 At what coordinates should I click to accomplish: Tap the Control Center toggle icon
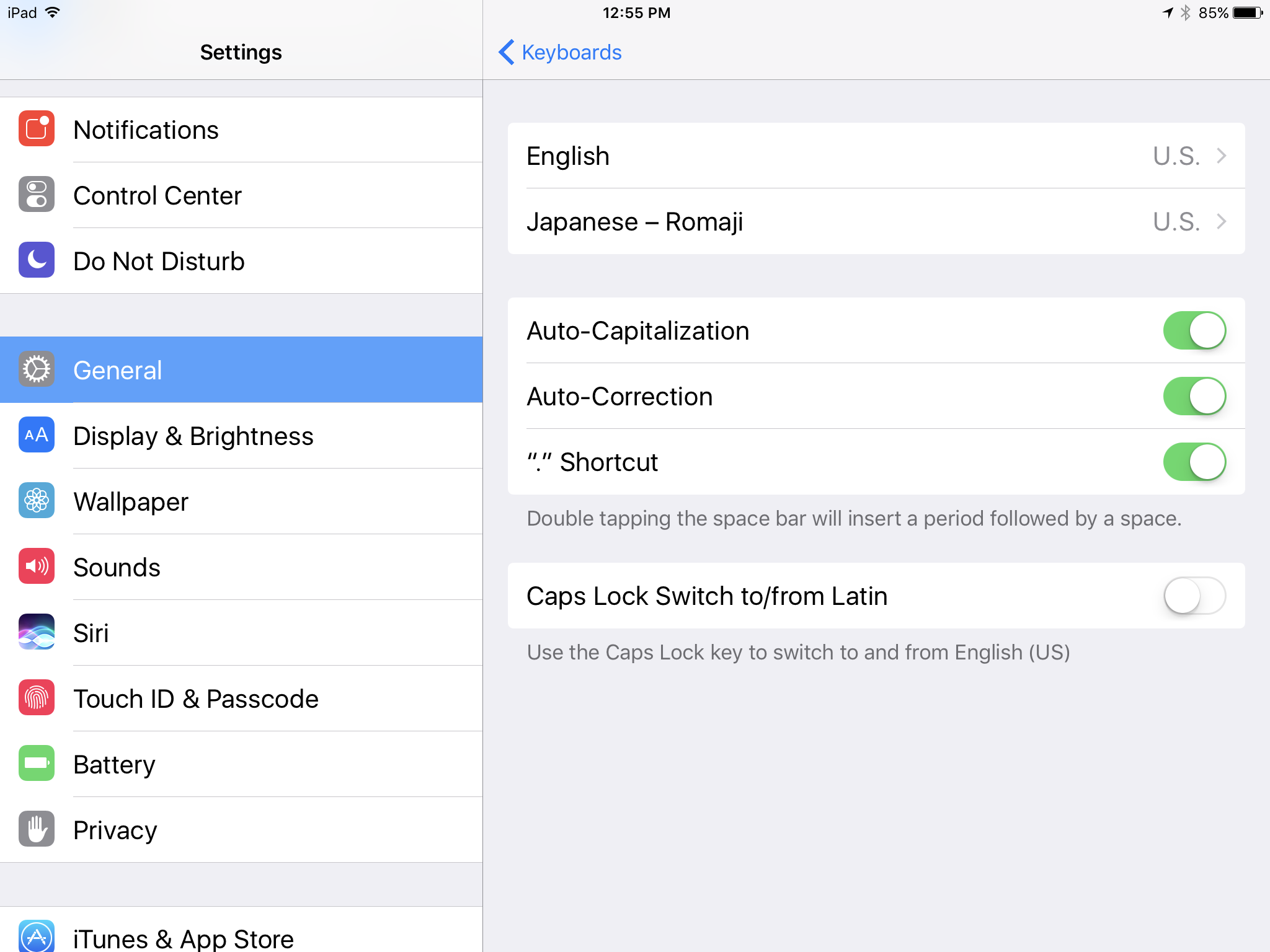[x=37, y=195]
